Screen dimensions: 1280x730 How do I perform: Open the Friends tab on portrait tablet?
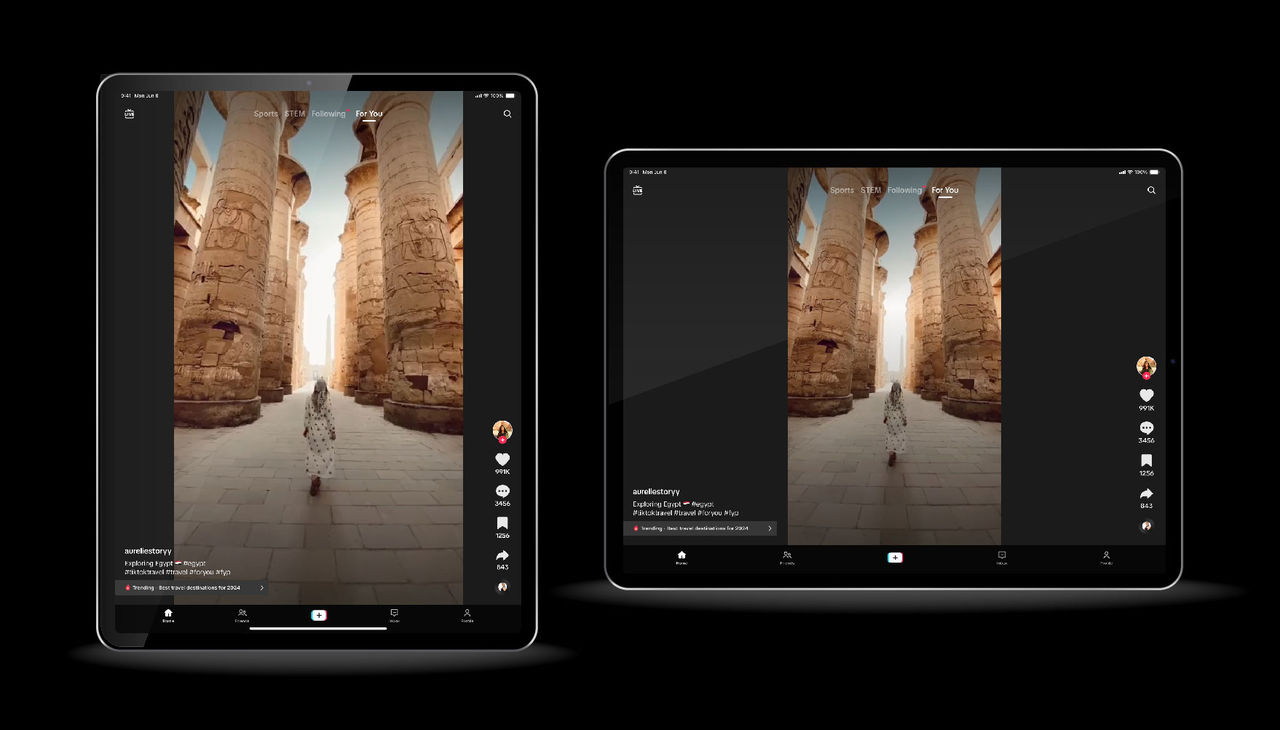(242, 614)
